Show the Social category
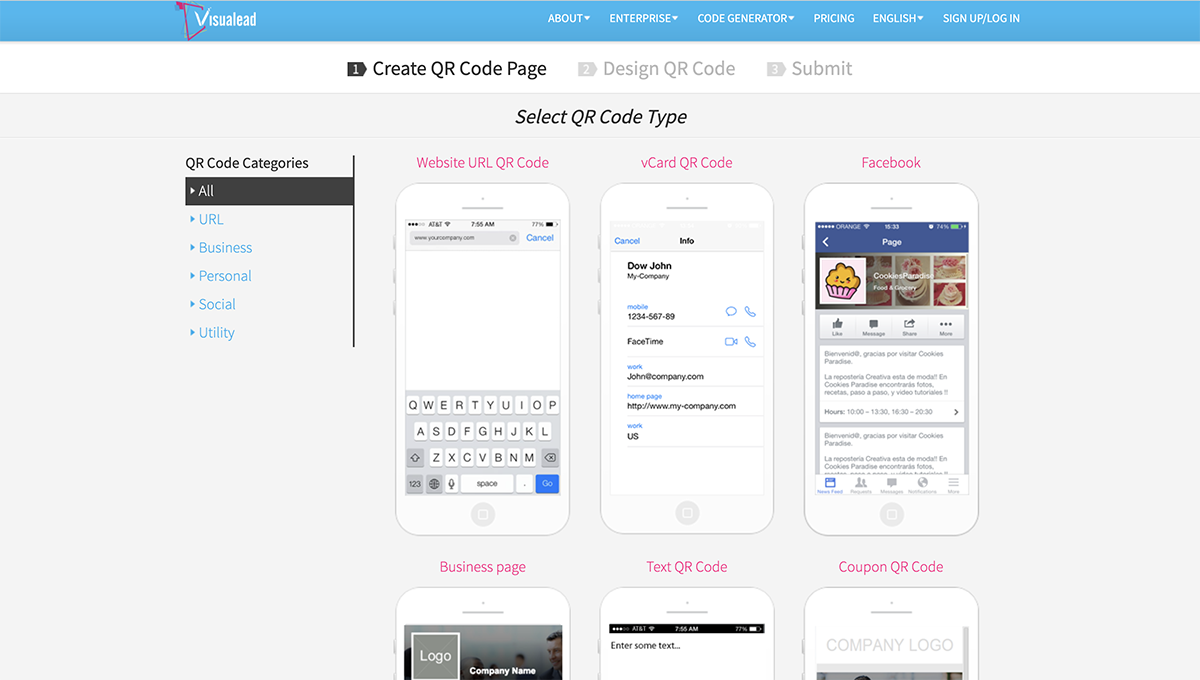 (x=217, y=305)
